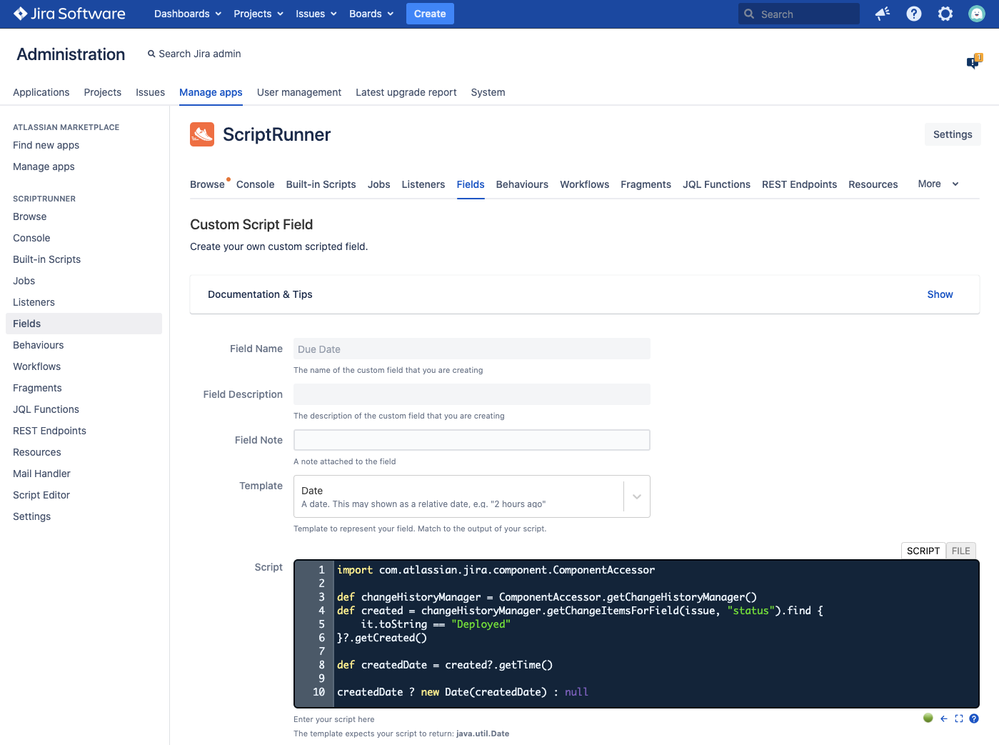The width and height of the screenshot is (999, 745).
Task: Switch to ScriptRunner Browse tab
Action: click(x=207, y=184)
